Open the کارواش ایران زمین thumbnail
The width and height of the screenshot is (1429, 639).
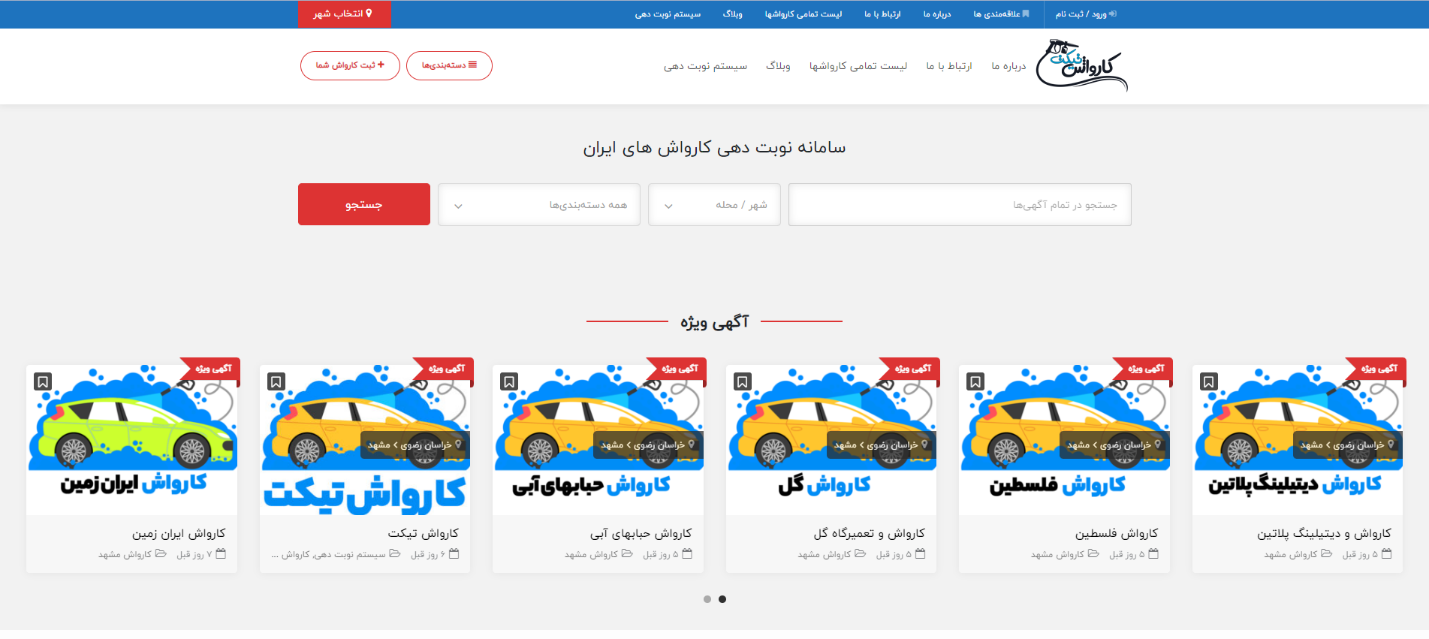pos(132,440)
